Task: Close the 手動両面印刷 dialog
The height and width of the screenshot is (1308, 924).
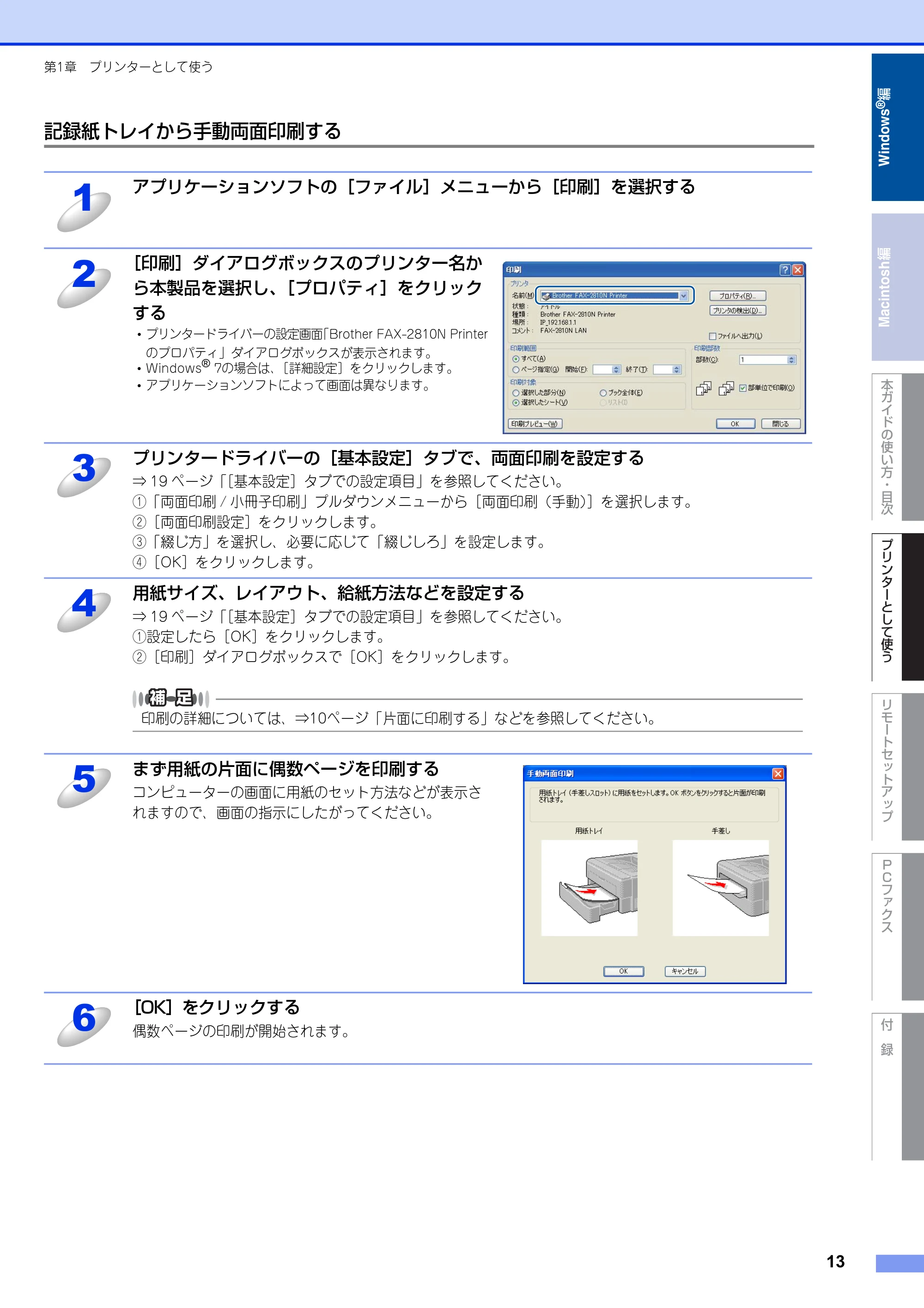Action: point(778,773)
